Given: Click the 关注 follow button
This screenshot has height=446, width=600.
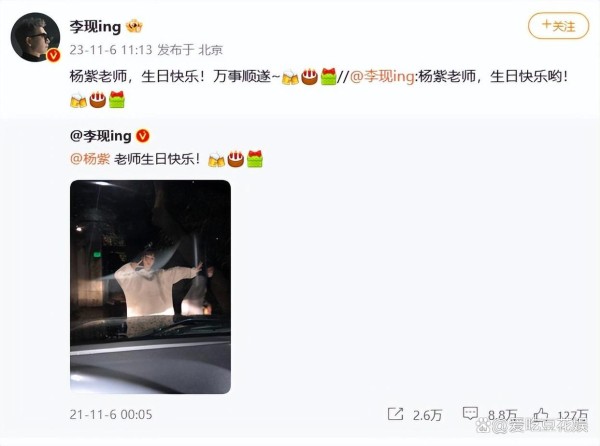Looking at the screenshot, I should 558,26.
